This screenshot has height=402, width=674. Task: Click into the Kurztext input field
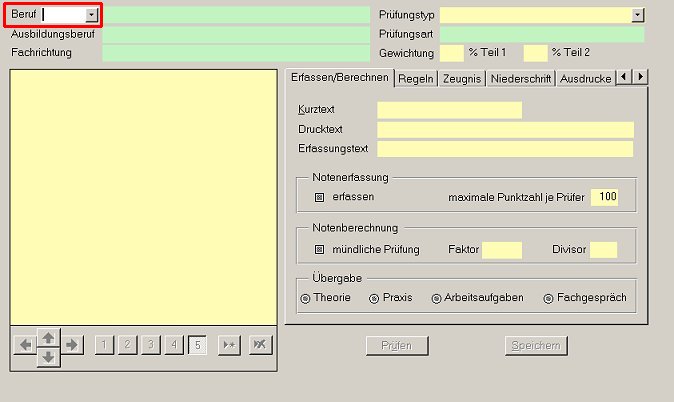coord(449,110)
